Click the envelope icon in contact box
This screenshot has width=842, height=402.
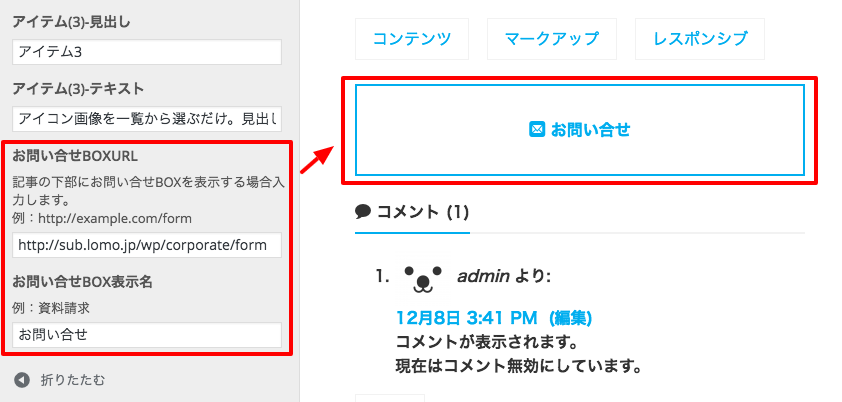point(537,129)
